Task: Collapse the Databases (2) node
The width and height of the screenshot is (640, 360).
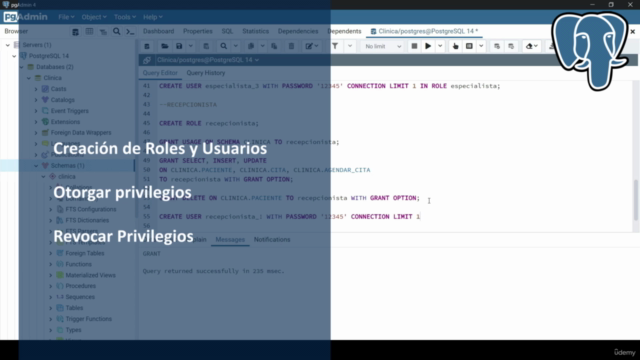Action: tap(22, 67)
